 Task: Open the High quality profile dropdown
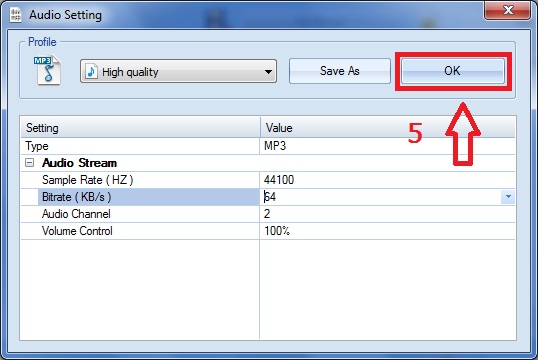[x=178, y=71]
